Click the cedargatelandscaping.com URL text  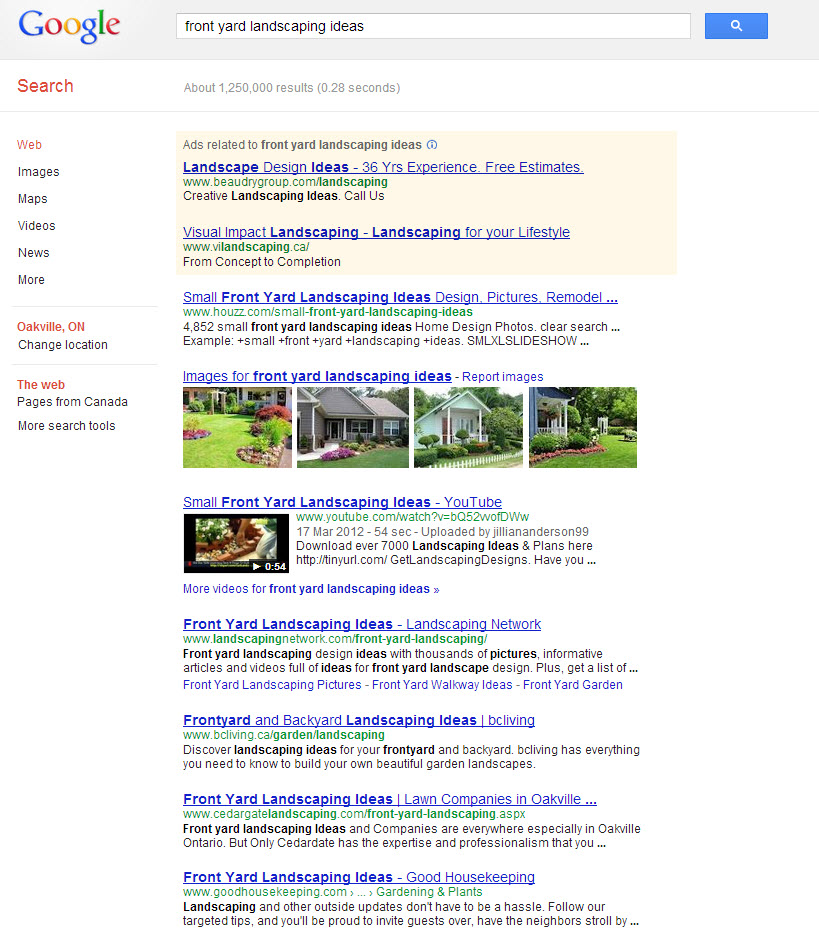[354, 814]
